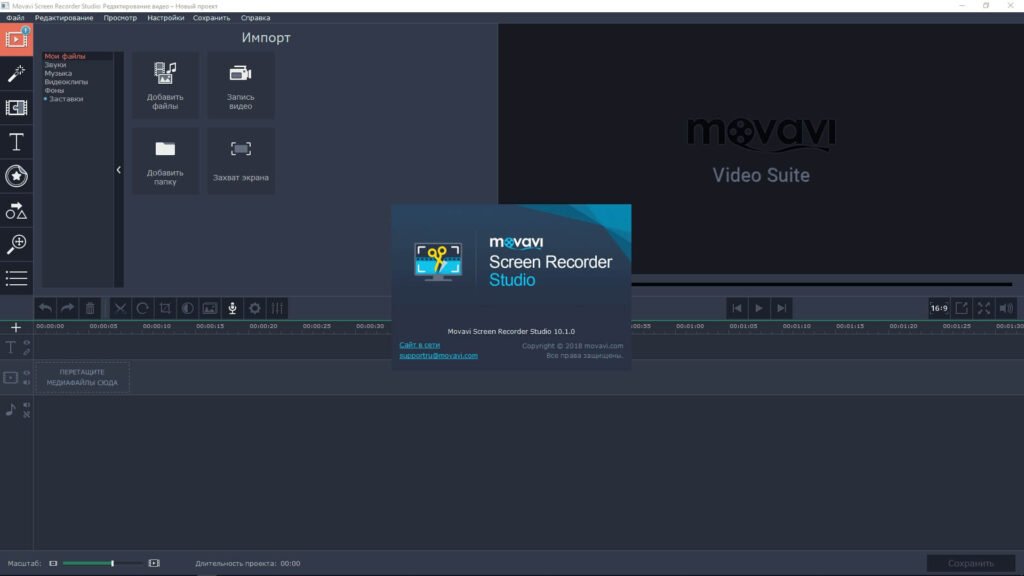
Task: Open the Callouts shapes tab
Action: (16, 210)
